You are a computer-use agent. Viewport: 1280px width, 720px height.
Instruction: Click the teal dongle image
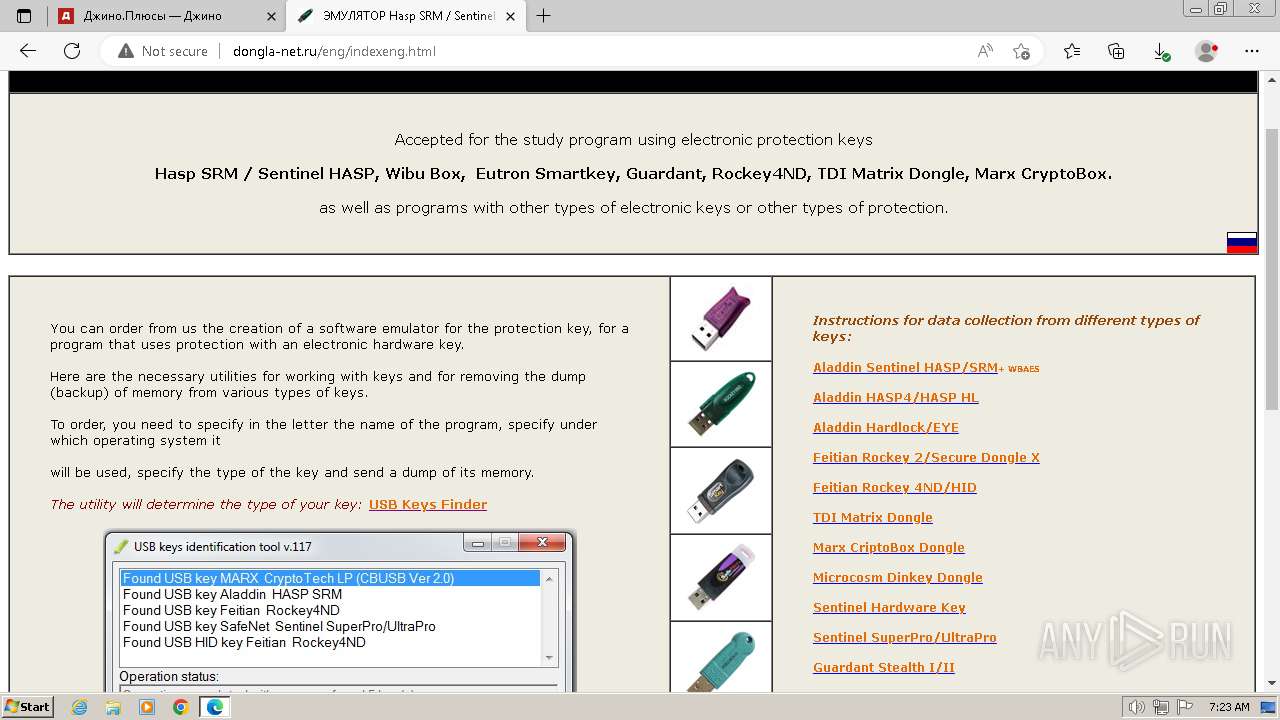721,657
